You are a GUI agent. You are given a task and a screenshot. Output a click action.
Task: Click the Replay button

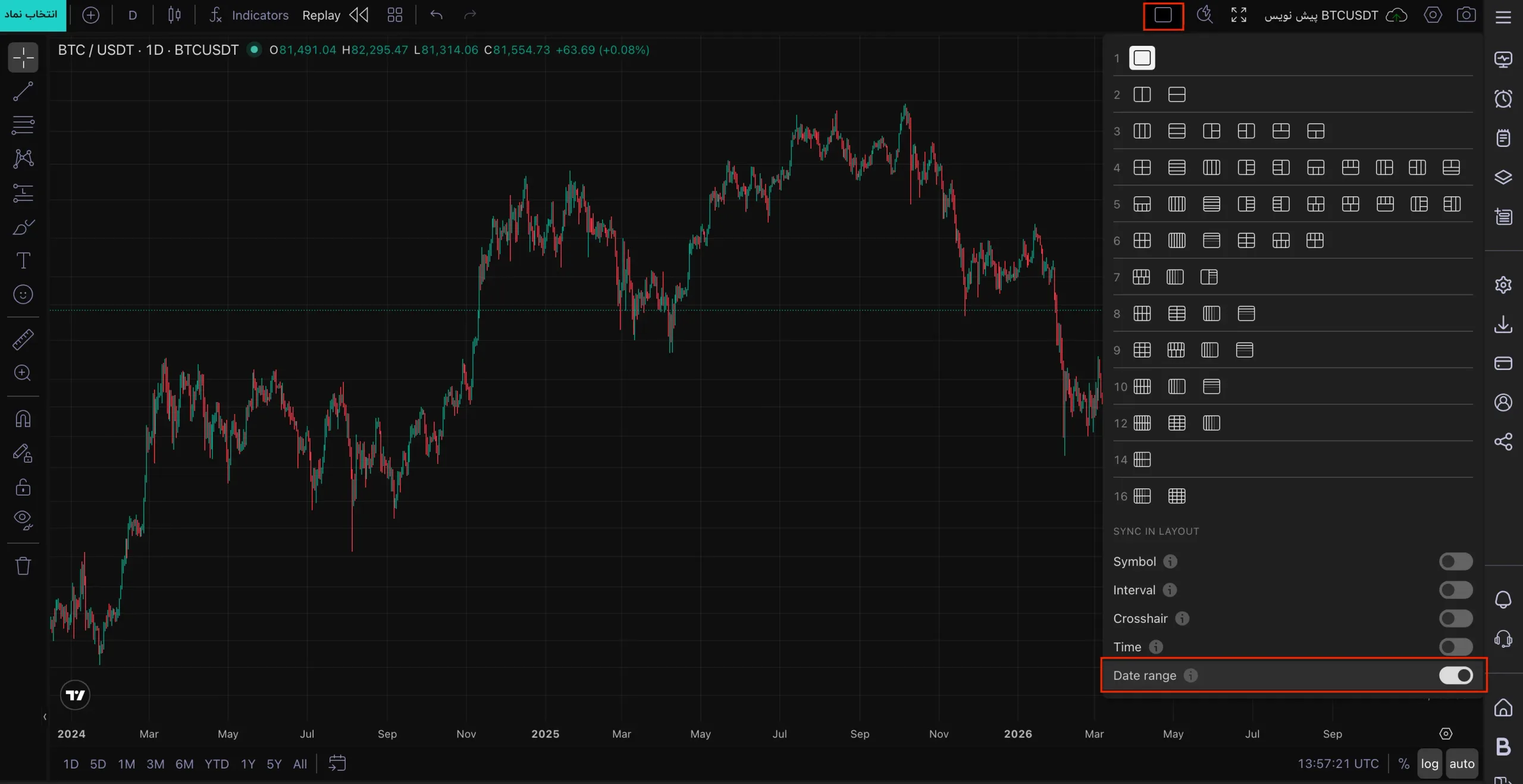[321, 15]
